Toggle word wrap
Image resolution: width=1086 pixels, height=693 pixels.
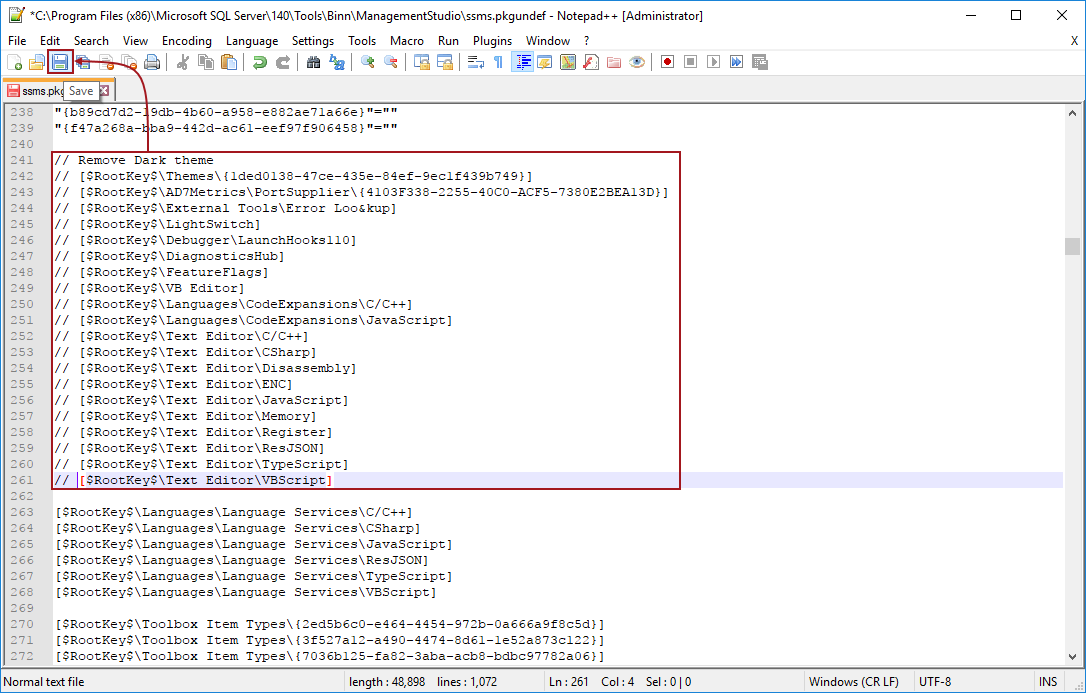pos(478,62)
